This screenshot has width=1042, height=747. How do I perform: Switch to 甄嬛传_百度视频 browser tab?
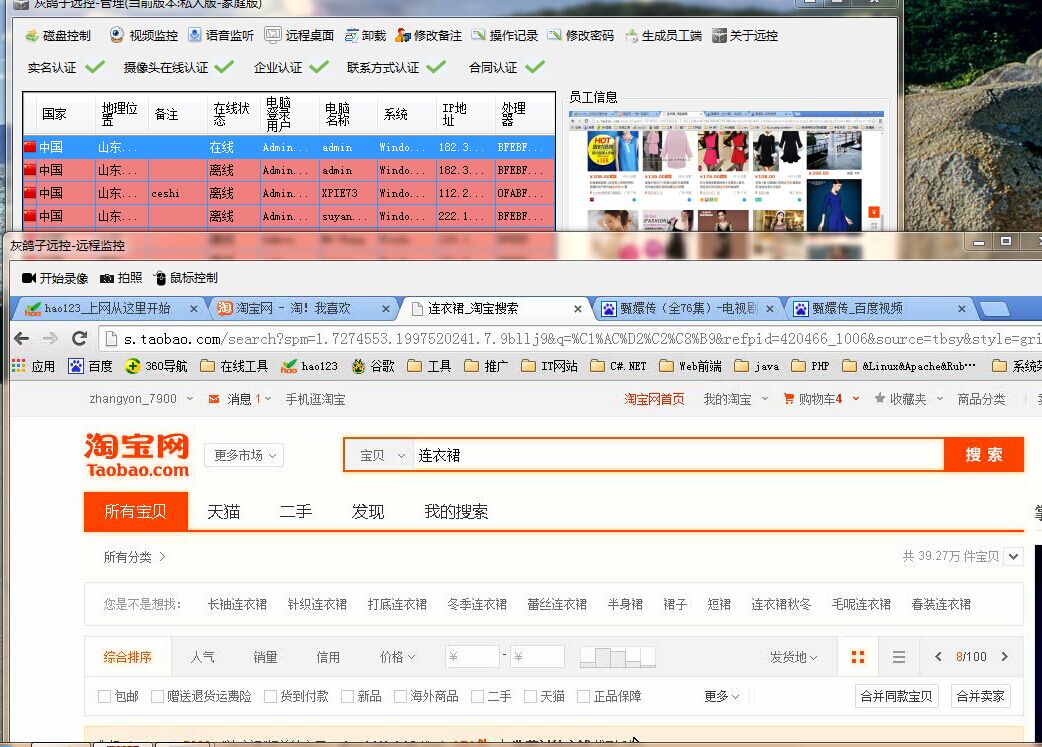pyautogui.click(x=879, y=308)
